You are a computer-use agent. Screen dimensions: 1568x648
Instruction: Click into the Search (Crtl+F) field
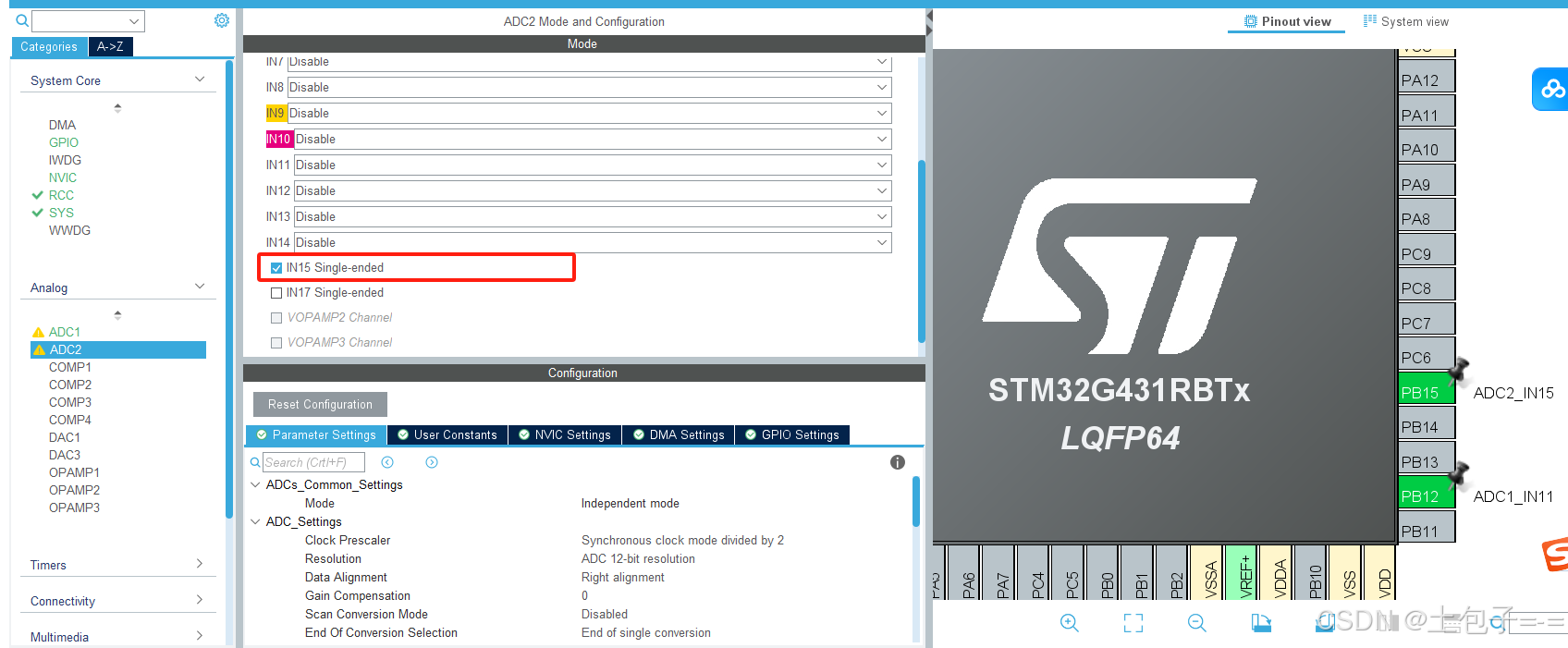(313, 462)
